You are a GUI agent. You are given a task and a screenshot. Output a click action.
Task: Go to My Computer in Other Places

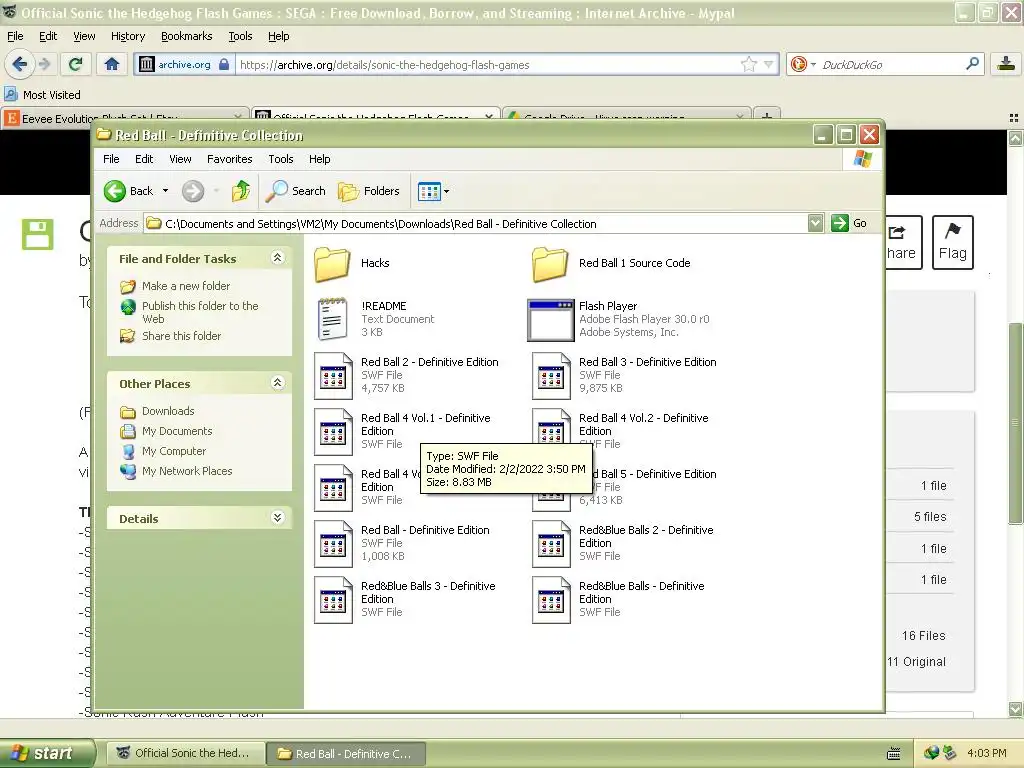pyautogui.click(x=174, y=451)
